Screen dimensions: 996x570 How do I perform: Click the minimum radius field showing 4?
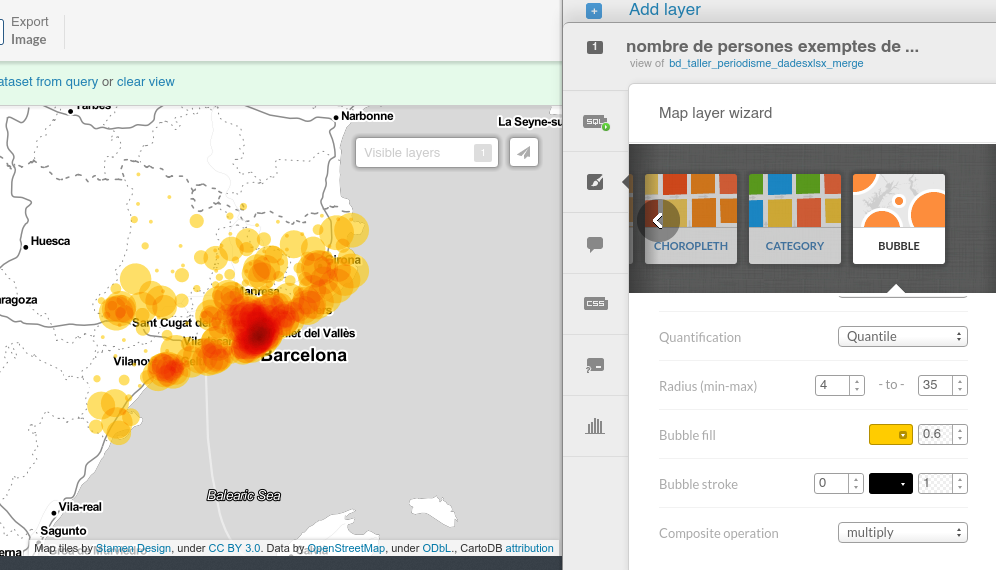click(x=832, y=385)
